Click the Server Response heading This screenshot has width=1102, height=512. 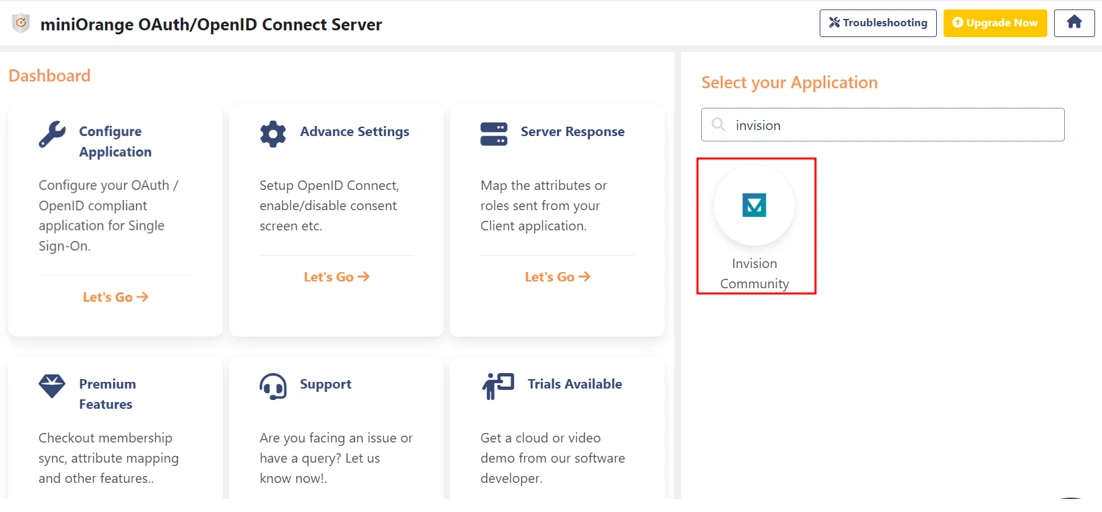click(x=572, y=131)
